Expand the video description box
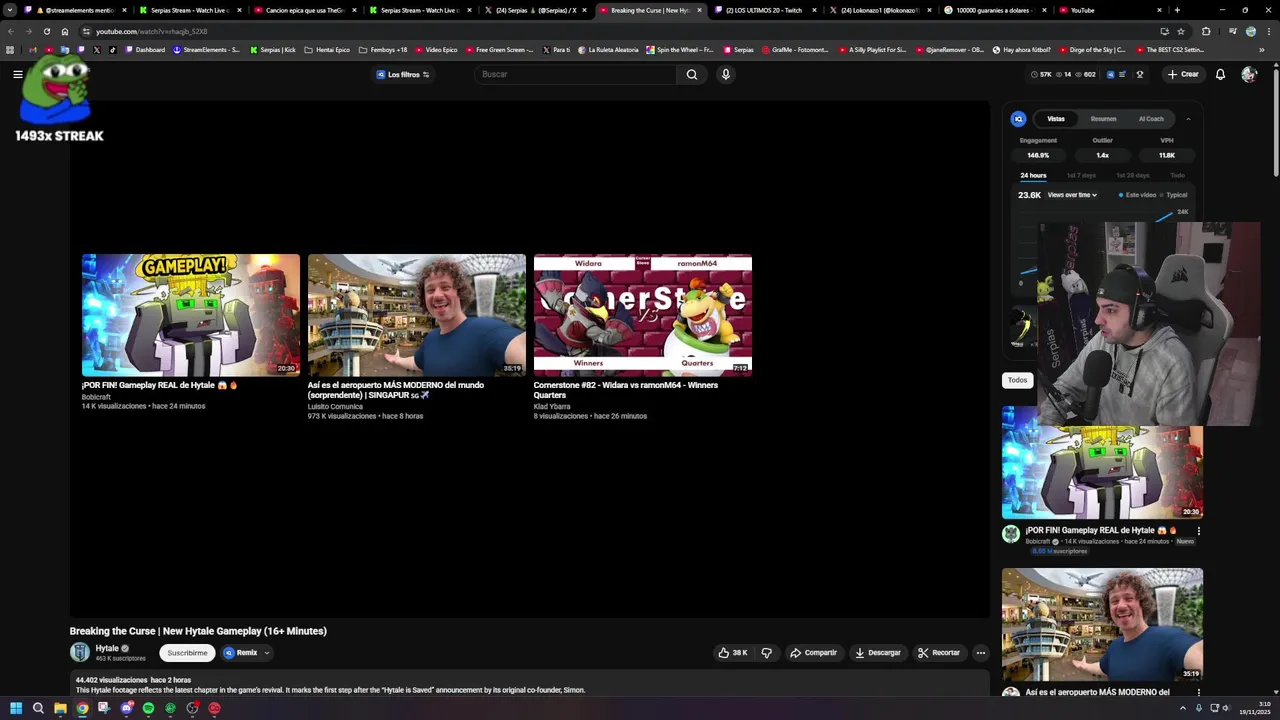Screen dimensions: 1280x720 (x=530, y=685)
